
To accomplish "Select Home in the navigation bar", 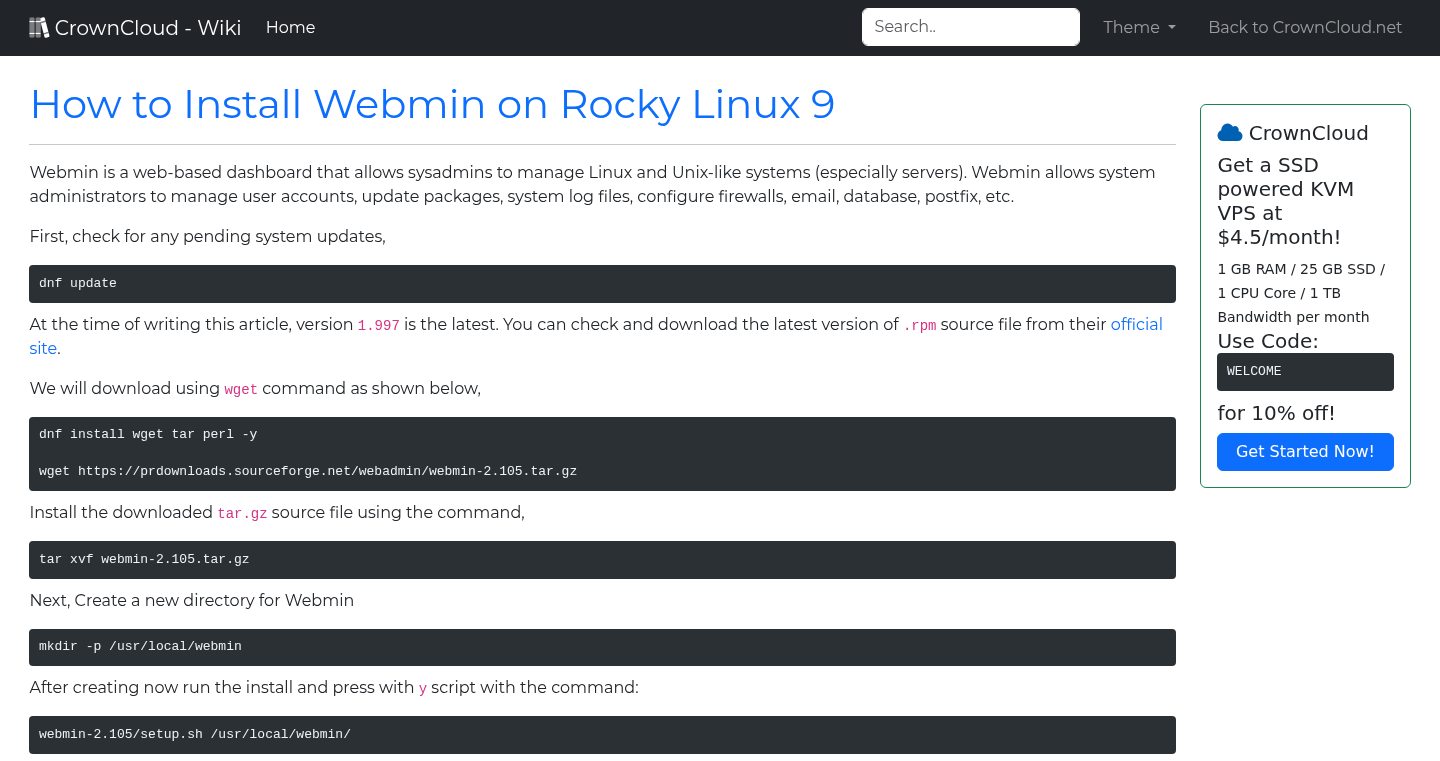I will coord(290,27).
